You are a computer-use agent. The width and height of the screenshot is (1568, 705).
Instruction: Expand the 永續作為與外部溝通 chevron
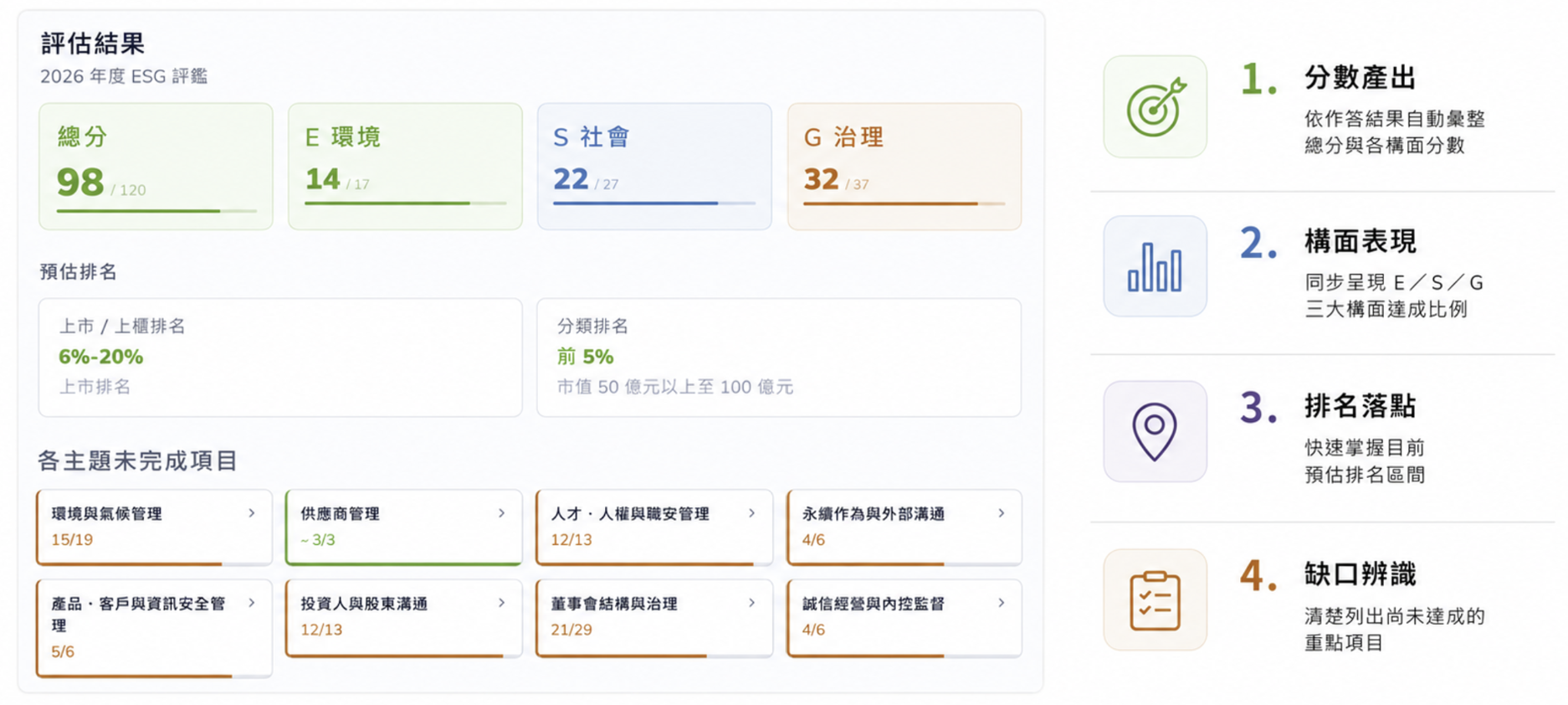(x=1001, y=513)
